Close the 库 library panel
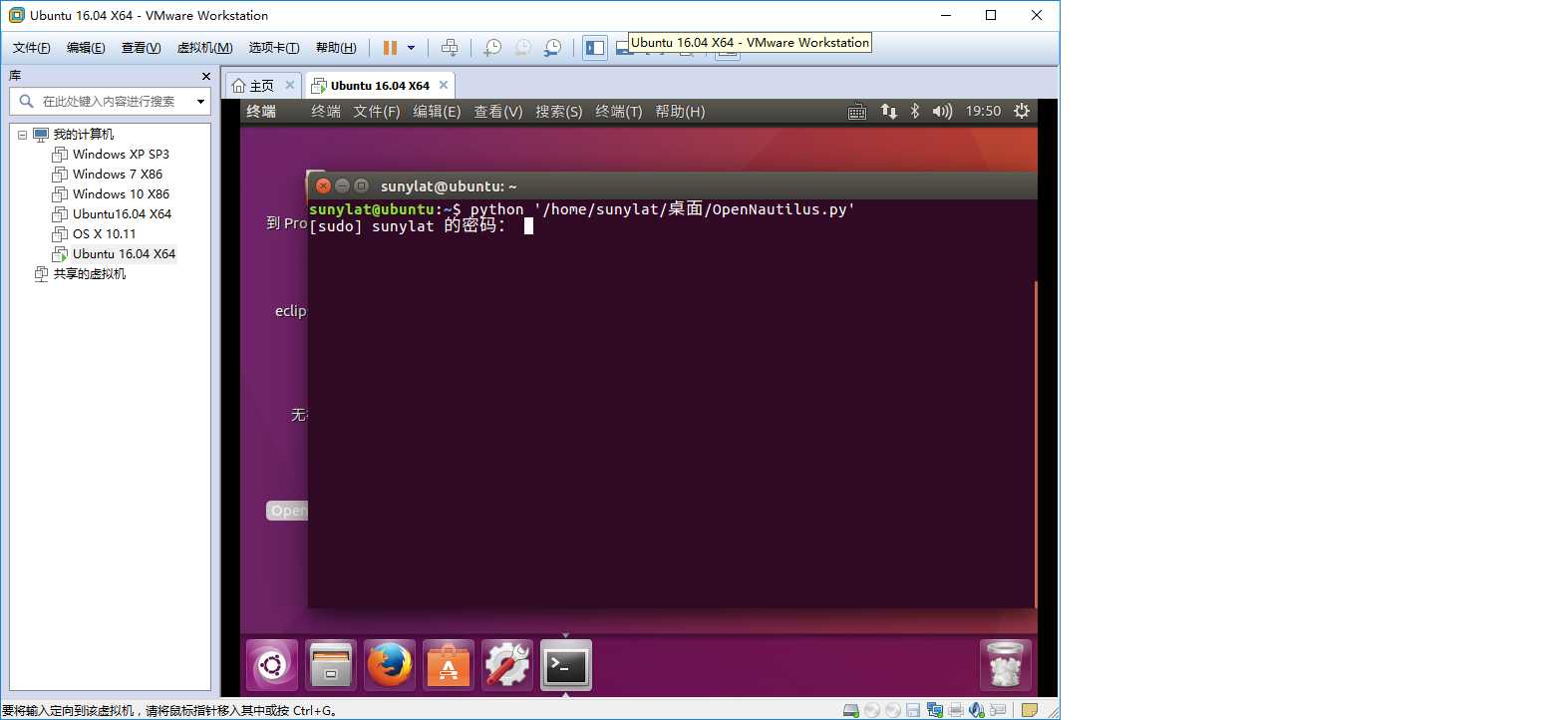The width and height of the screenshot is (1568, 720). (206, 76)
